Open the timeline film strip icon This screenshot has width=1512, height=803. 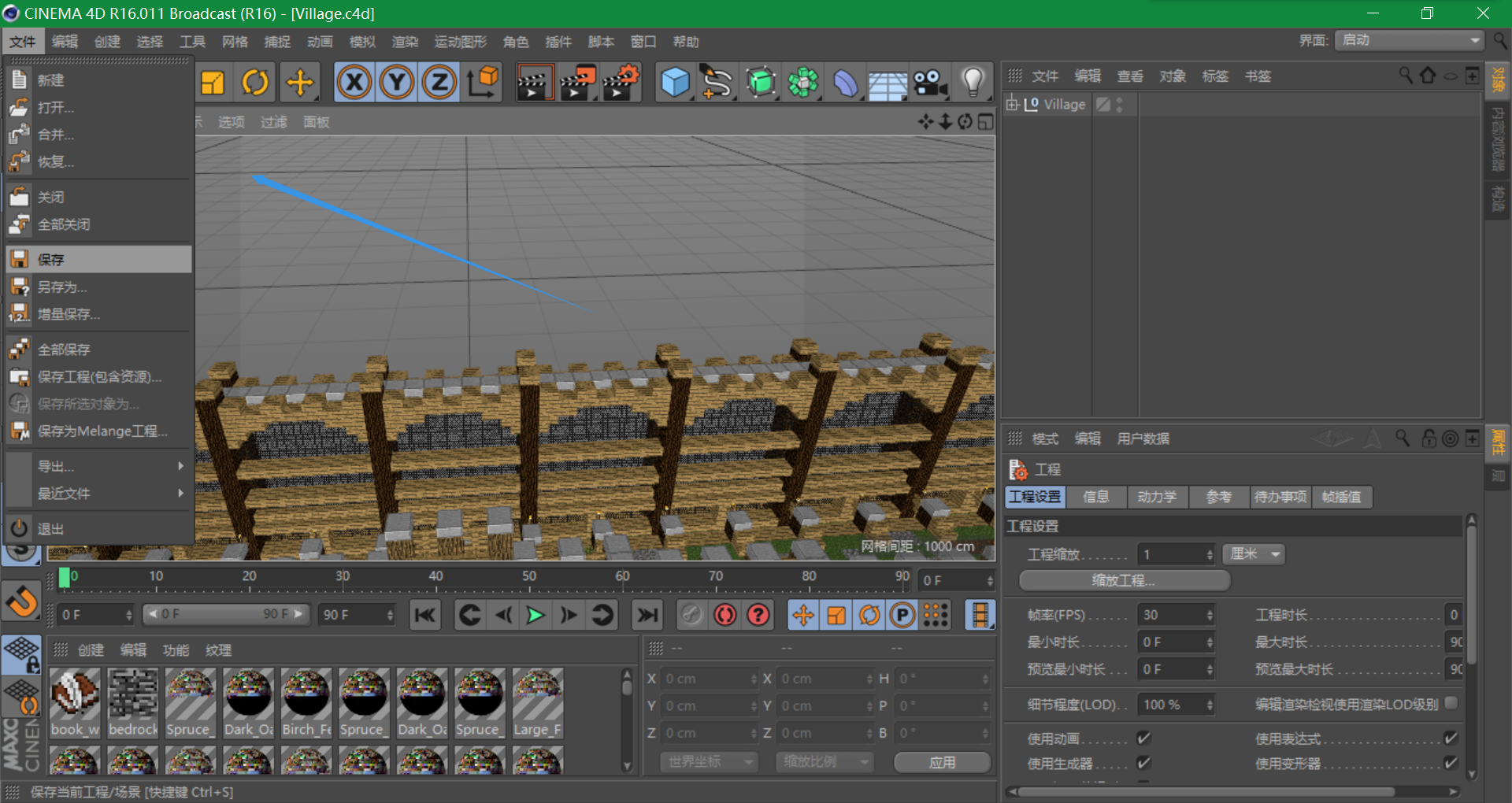click(x=980, y=615)
